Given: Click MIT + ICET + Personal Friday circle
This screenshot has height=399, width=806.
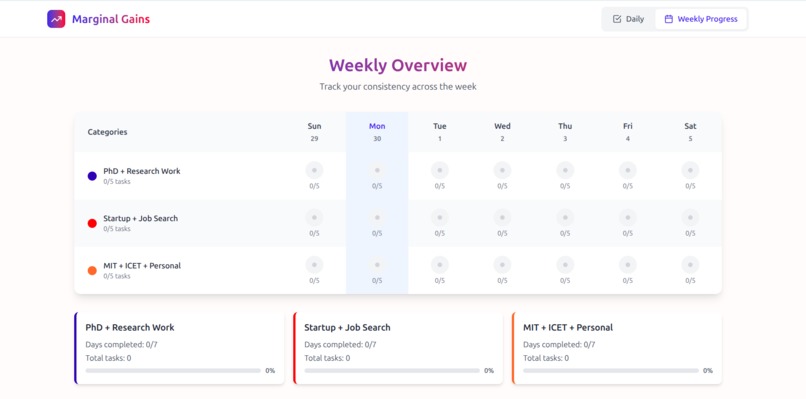Looking at the screenshot, I should tap(628, 265).
